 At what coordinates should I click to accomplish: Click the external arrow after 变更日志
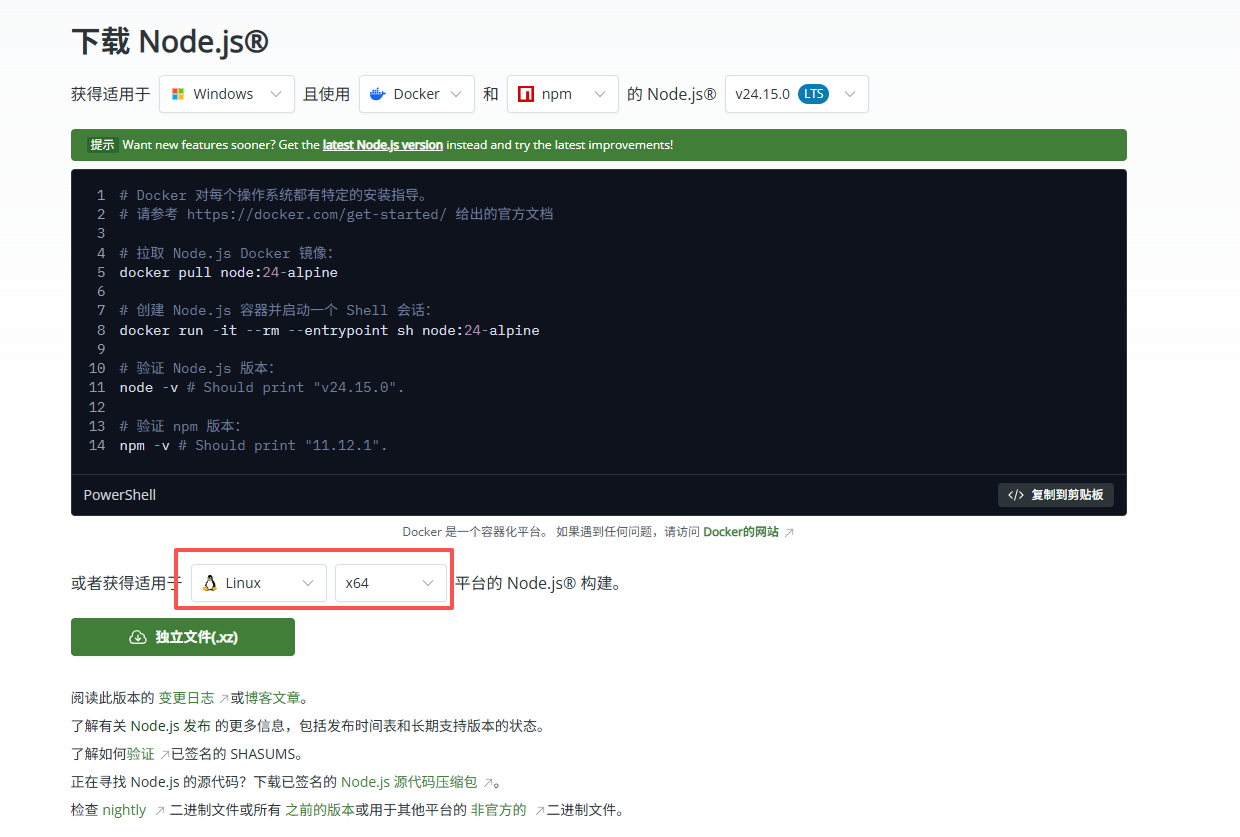click(x=224, y=699)
